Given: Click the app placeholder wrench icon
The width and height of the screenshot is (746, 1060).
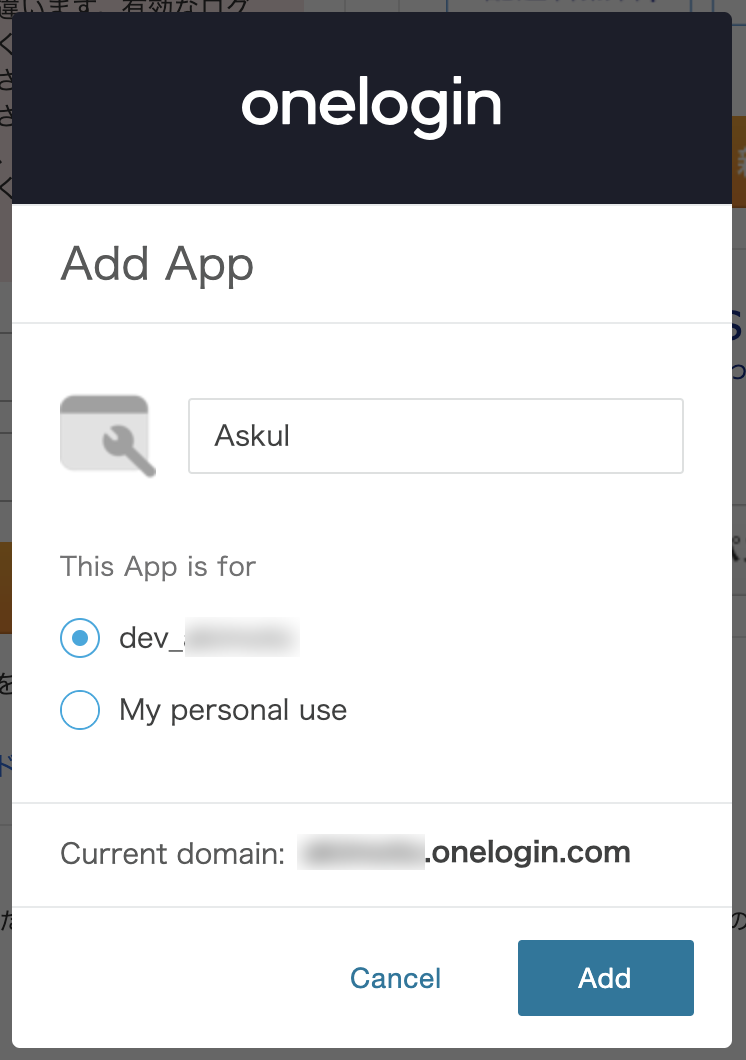Looking at the screenshot, I should 129,452.
